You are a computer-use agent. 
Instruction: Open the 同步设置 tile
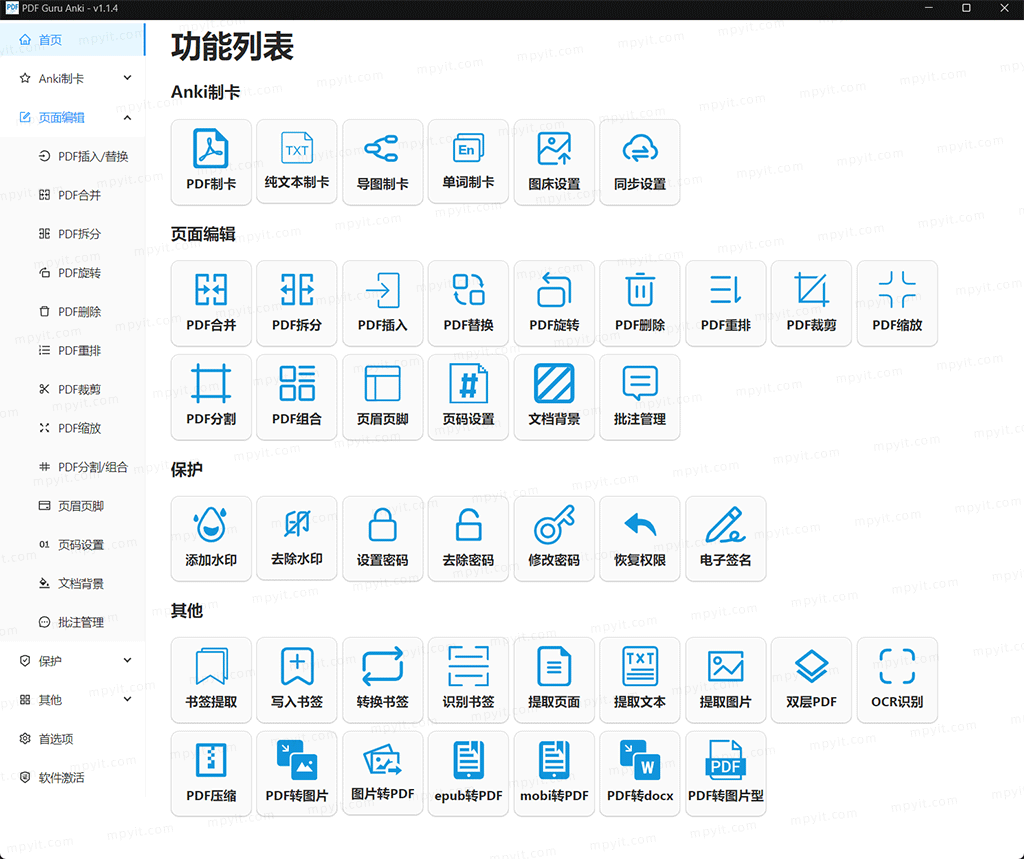coord(640,162)
